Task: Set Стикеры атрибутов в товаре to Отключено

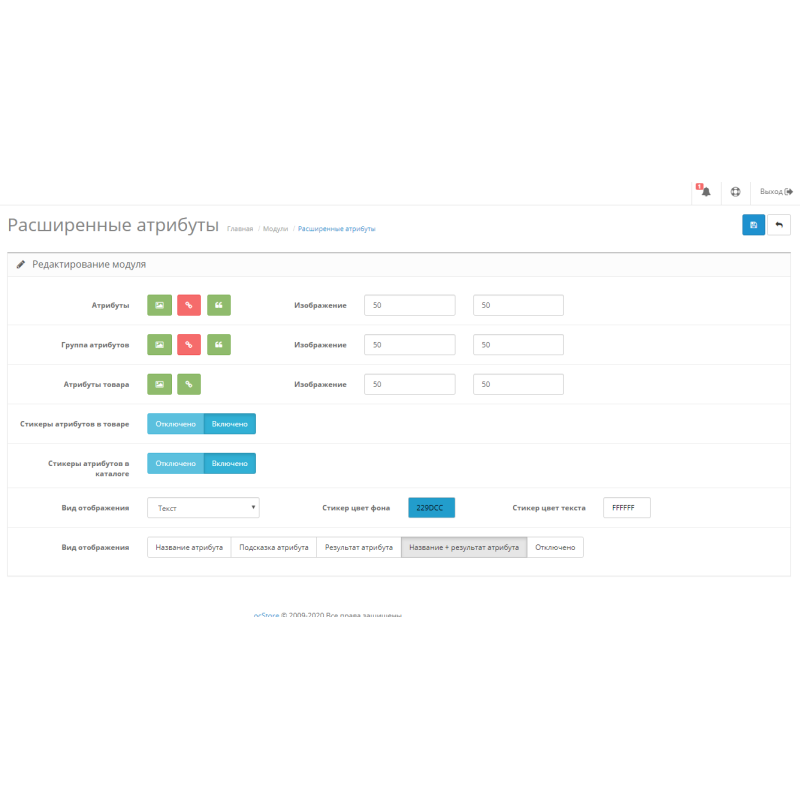Action: pyautogui.click(x=176, y=424)
